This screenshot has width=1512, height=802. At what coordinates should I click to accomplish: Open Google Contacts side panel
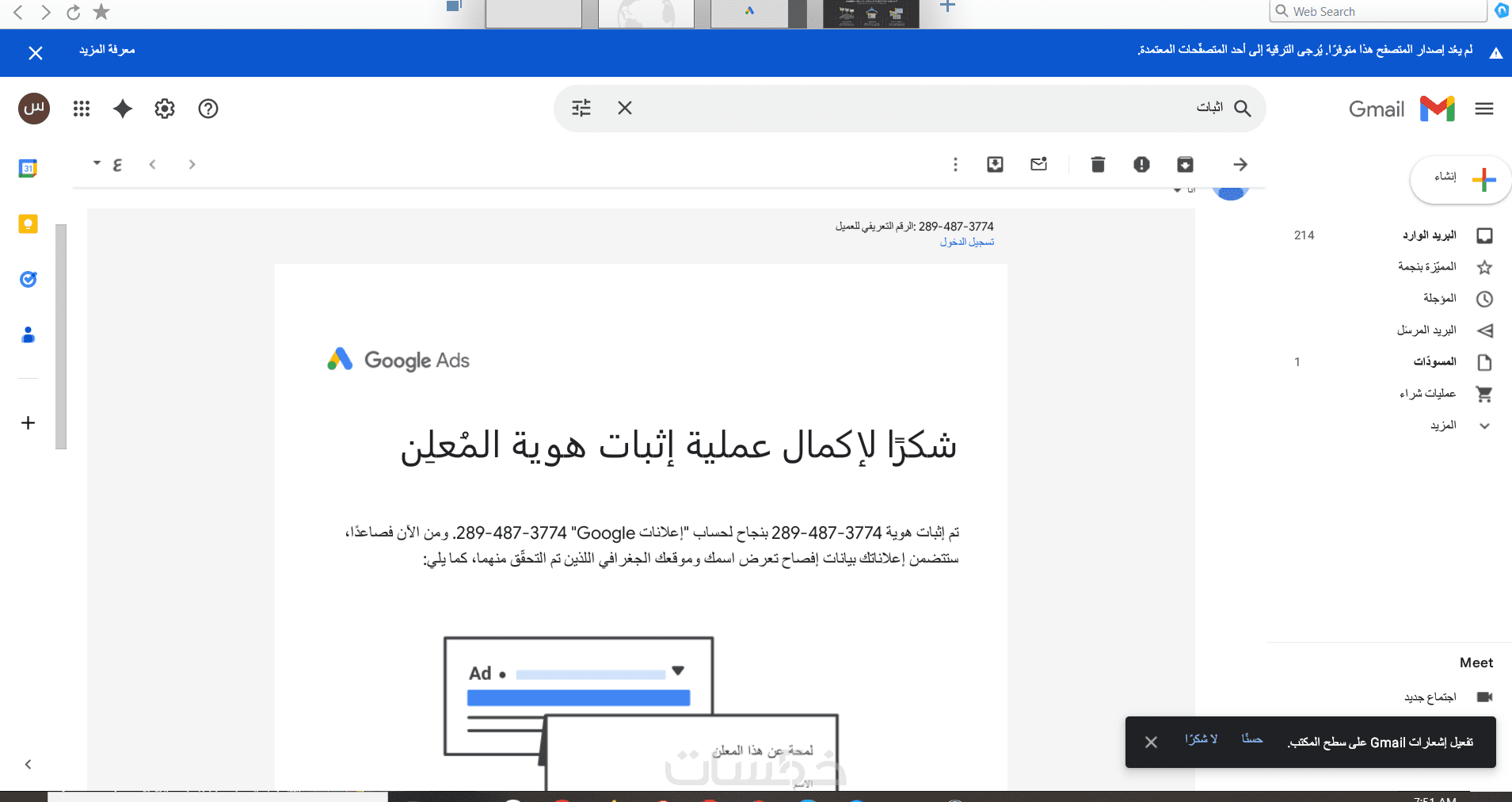click(x=28, y=334)
